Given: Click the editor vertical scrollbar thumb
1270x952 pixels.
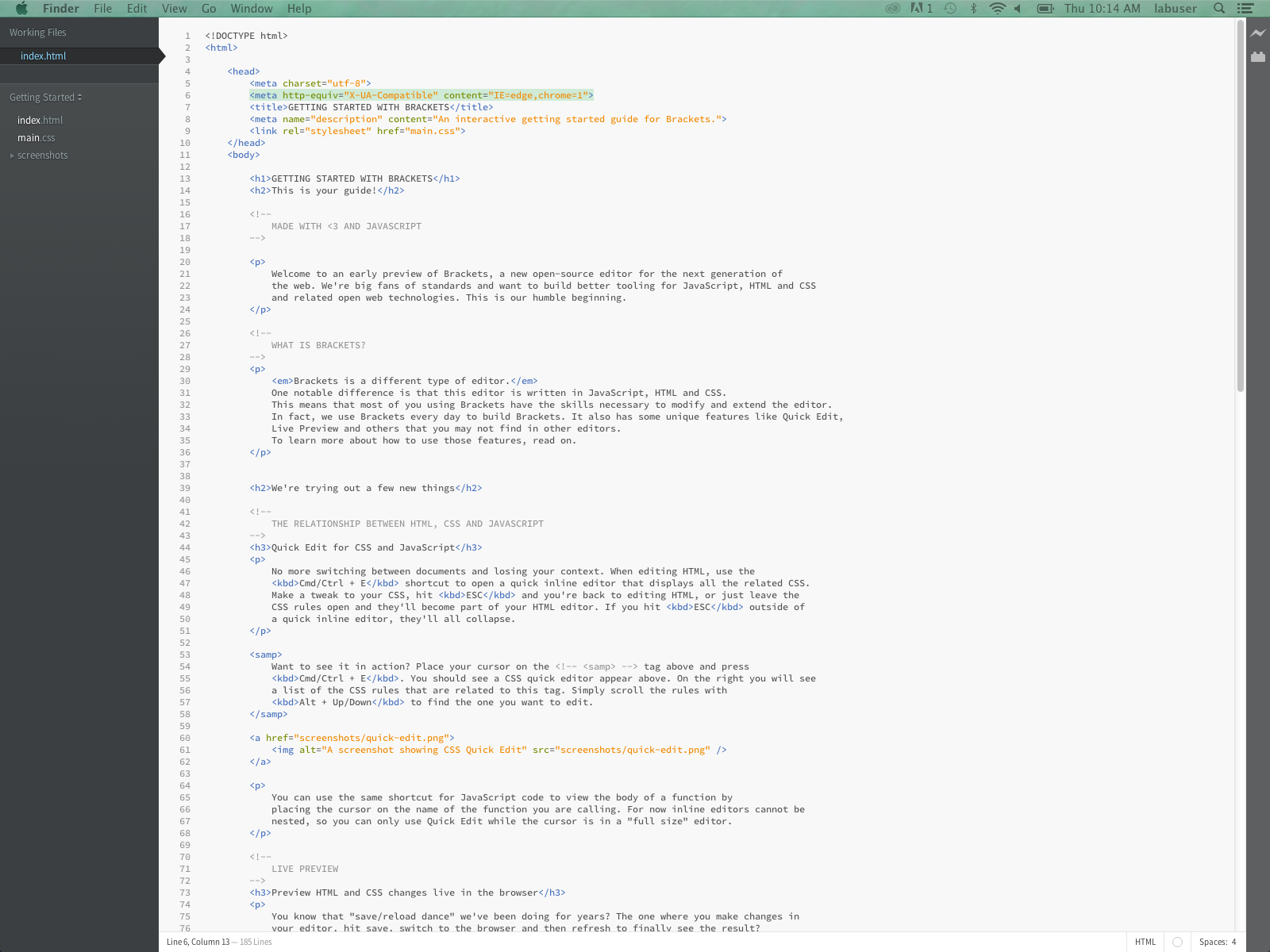Looking at the screenshot, I should 1240,206.
